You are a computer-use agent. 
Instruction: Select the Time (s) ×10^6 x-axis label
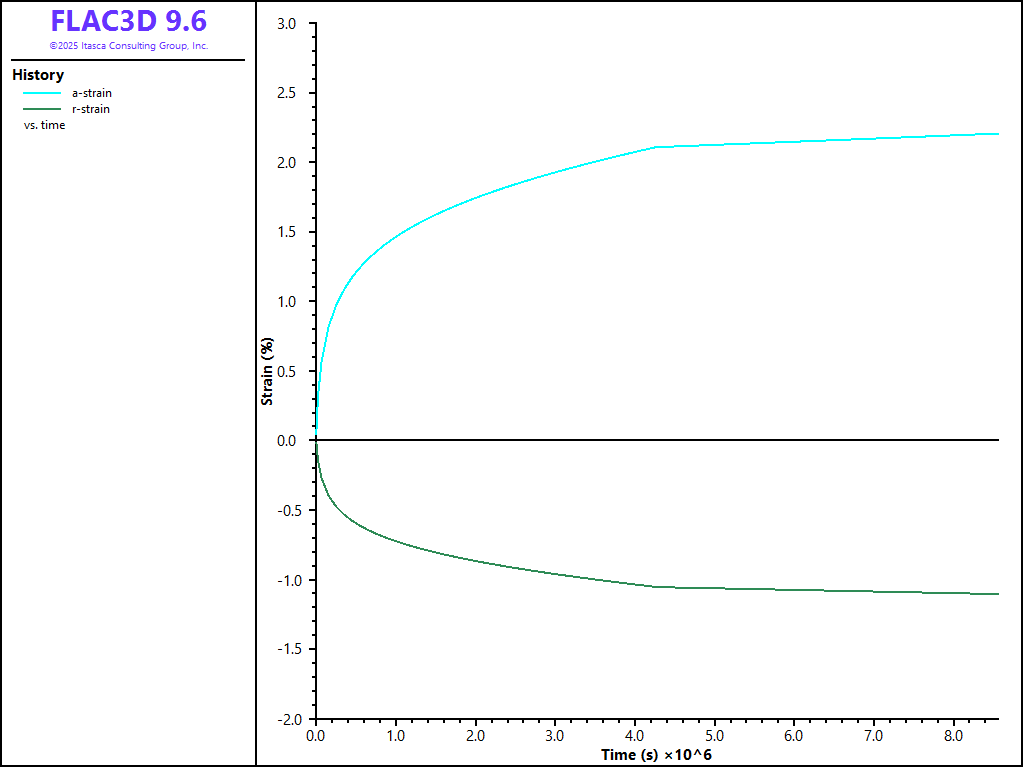pyautogui.click(x=655, y=754)
